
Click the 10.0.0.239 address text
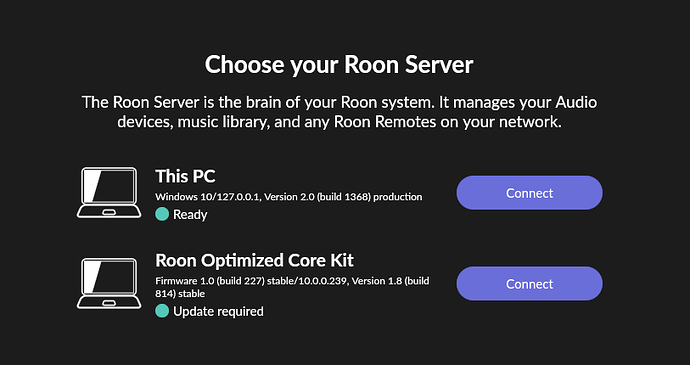coord(316,281)
